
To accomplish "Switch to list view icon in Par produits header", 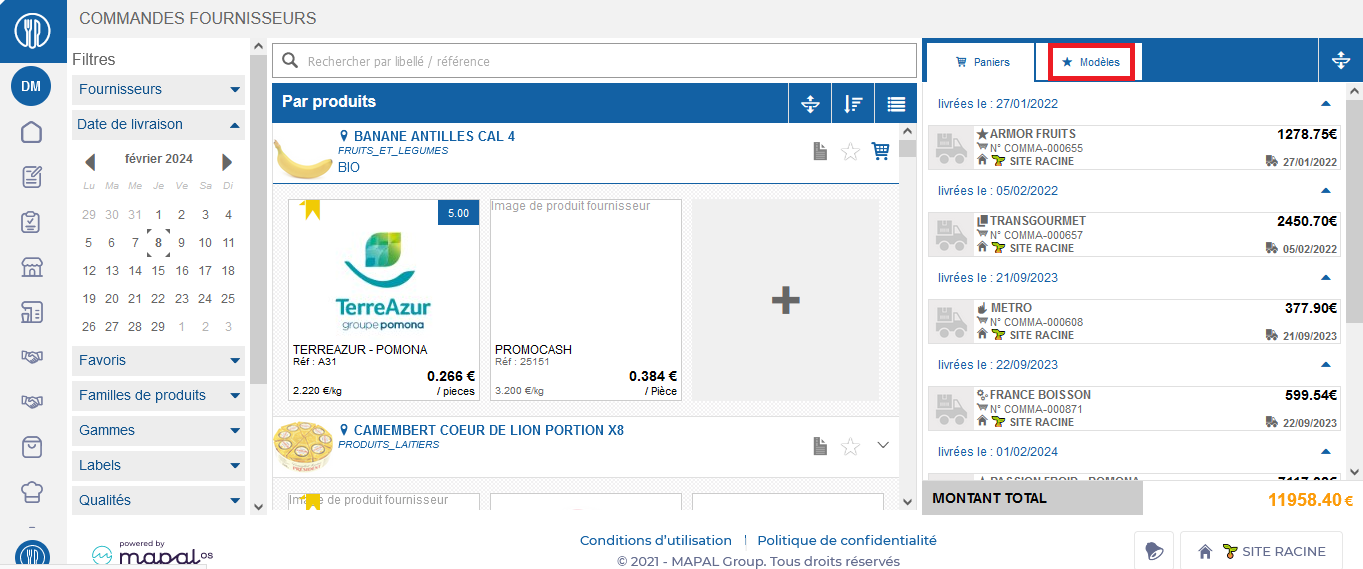I will click(896, 103).
